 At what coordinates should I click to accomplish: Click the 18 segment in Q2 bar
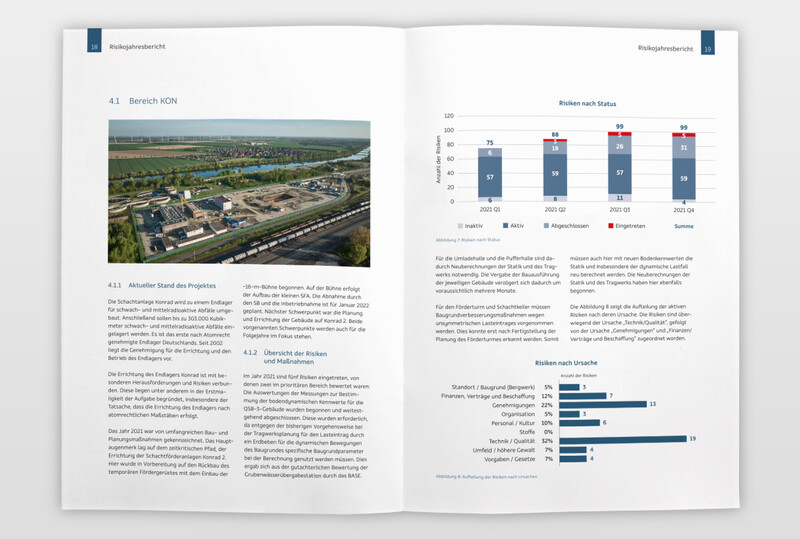(555, 148)
